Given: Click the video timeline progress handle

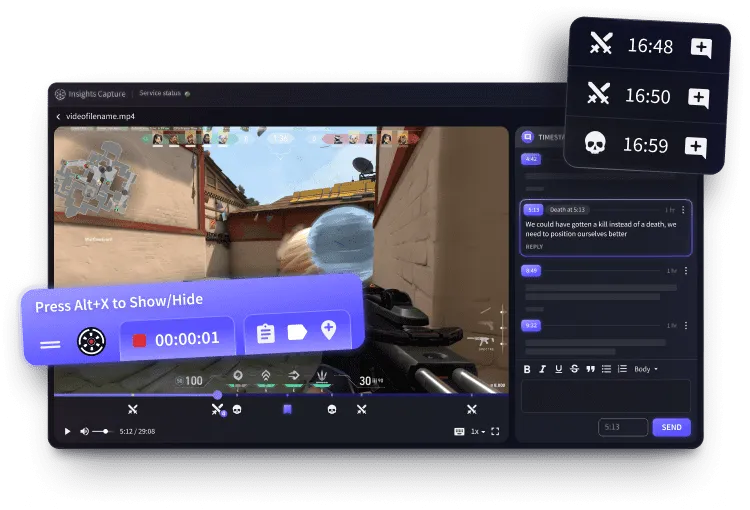Looking at the screenshot, I should (x=217, y=395).
